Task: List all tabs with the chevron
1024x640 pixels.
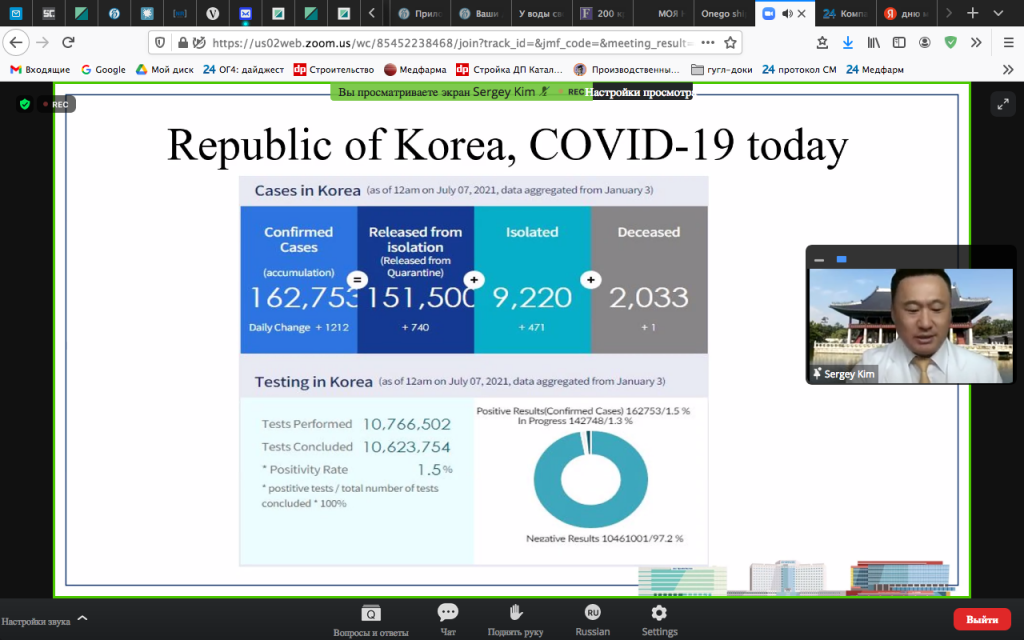Action: point(998,13)
